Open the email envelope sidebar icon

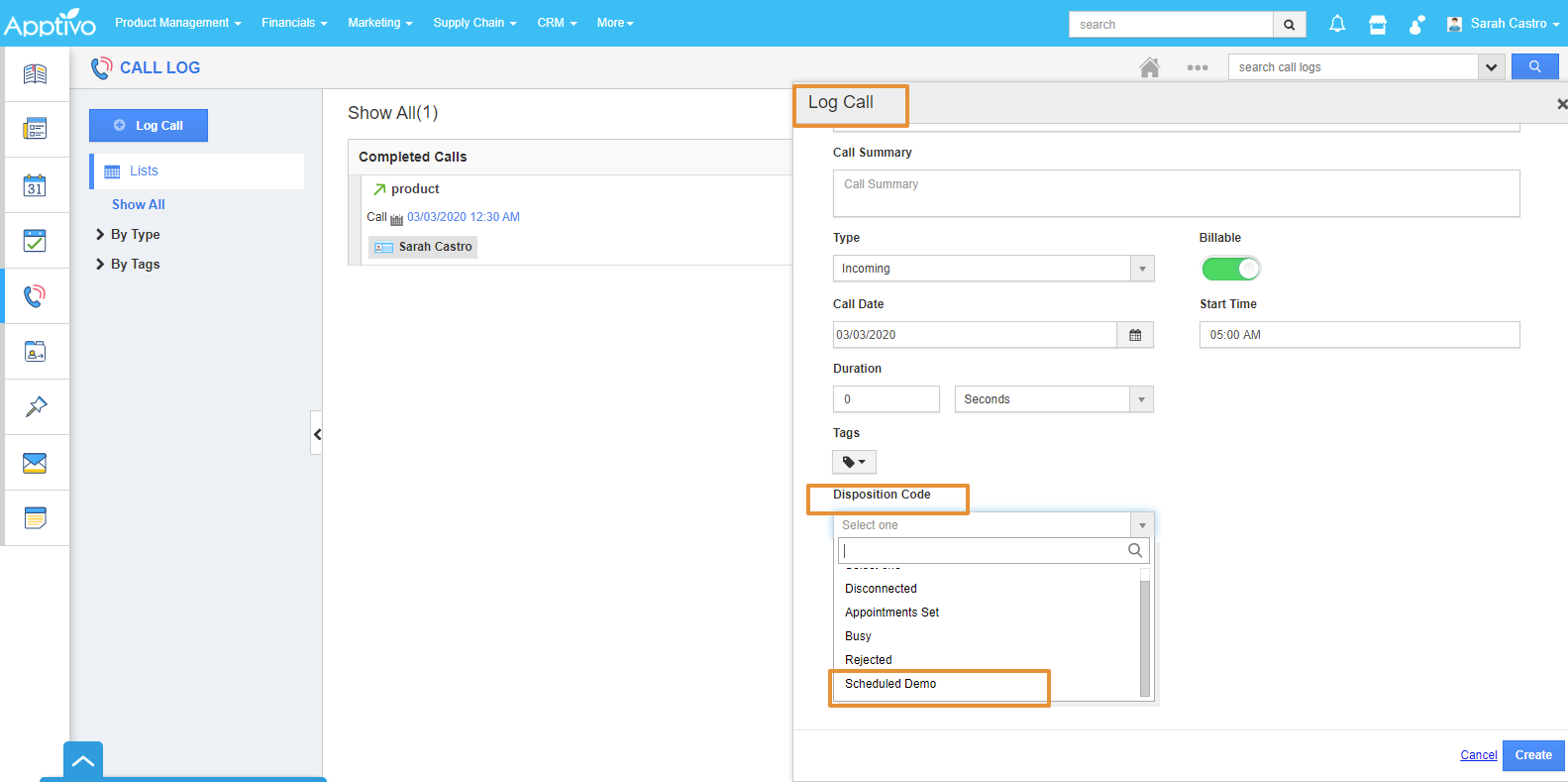point(35,463)
